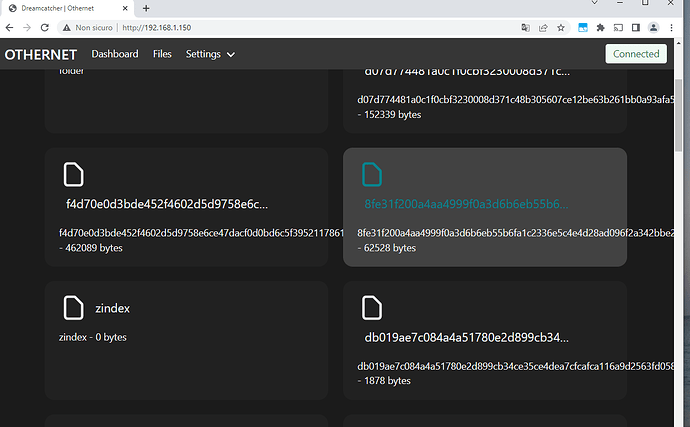The image size is (690, 427).
Task: Bookmark the page with the star icon
Action: [x=561, y=28]
